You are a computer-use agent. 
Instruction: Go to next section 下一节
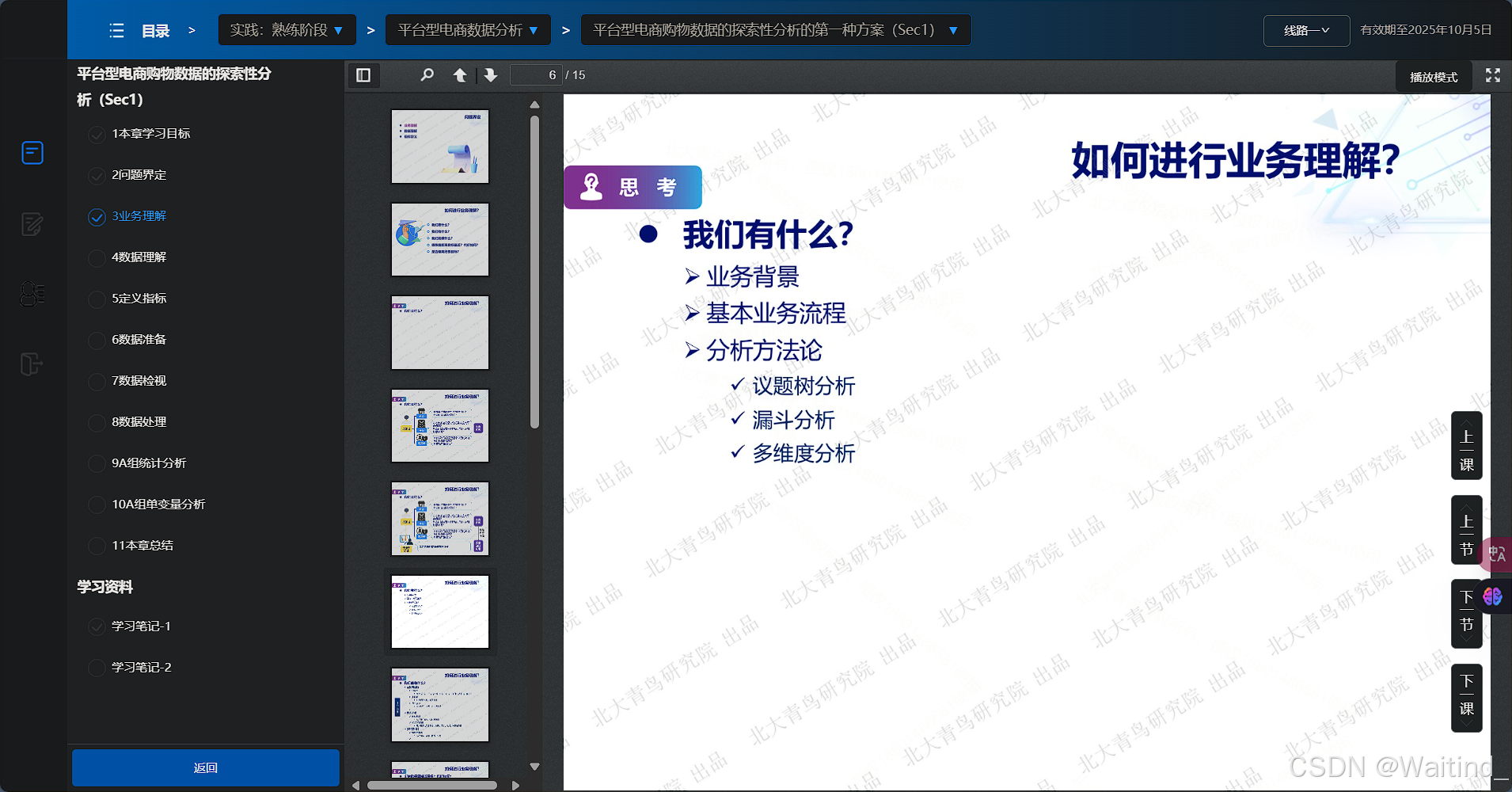[1466, 614]
